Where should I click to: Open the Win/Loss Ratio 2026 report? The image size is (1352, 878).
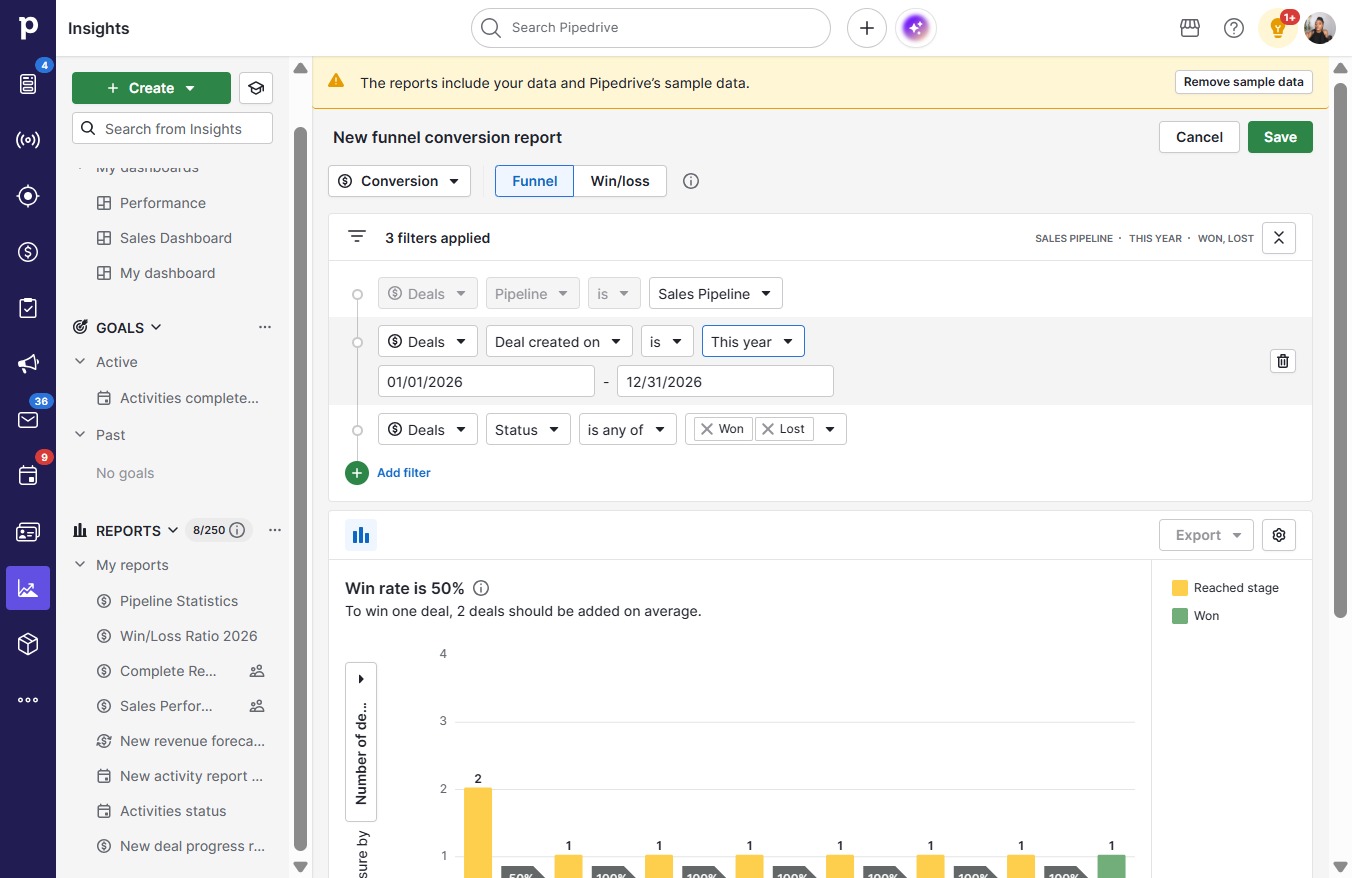[x=188, y=636]
